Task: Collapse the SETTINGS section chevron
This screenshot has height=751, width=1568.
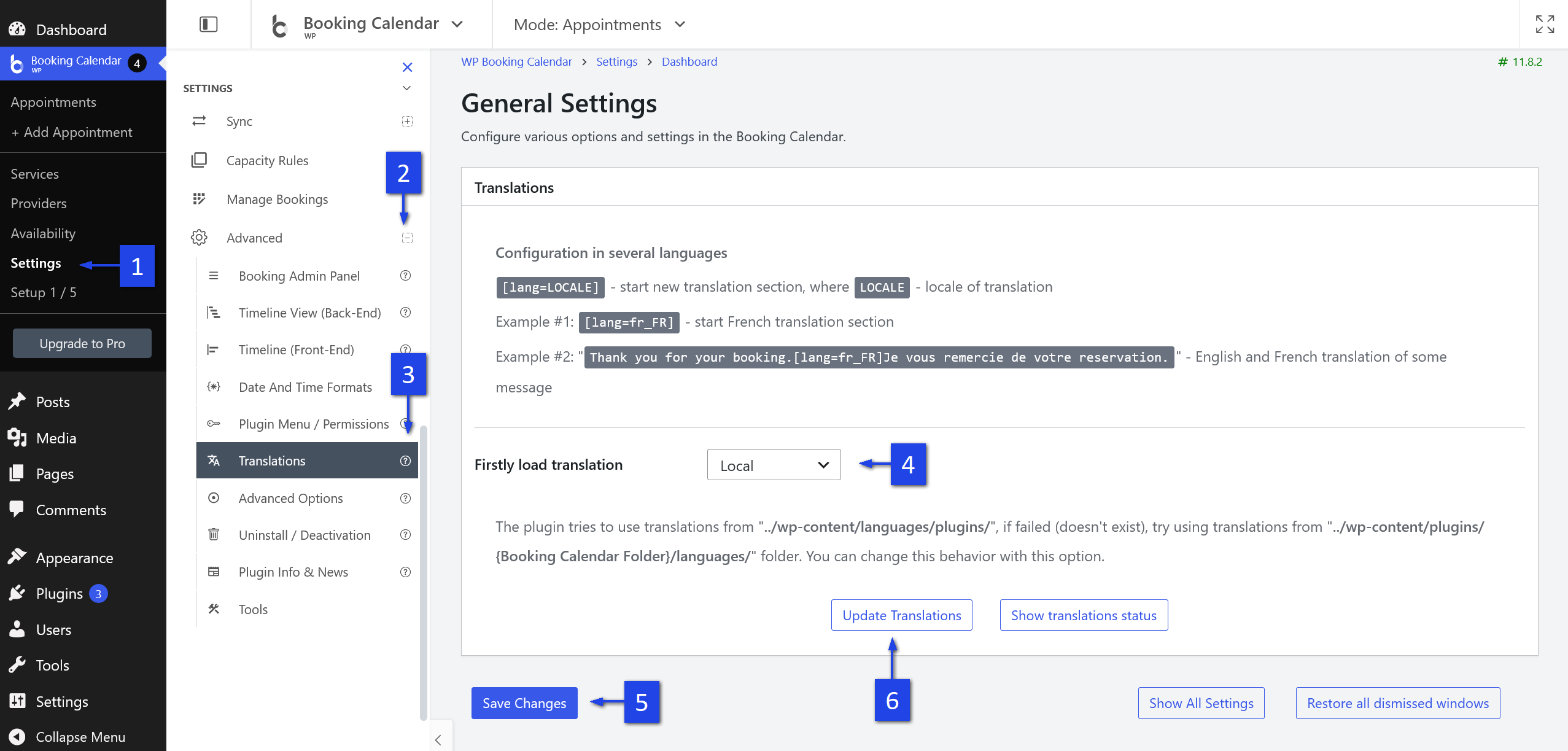Action: pos(406,88)
